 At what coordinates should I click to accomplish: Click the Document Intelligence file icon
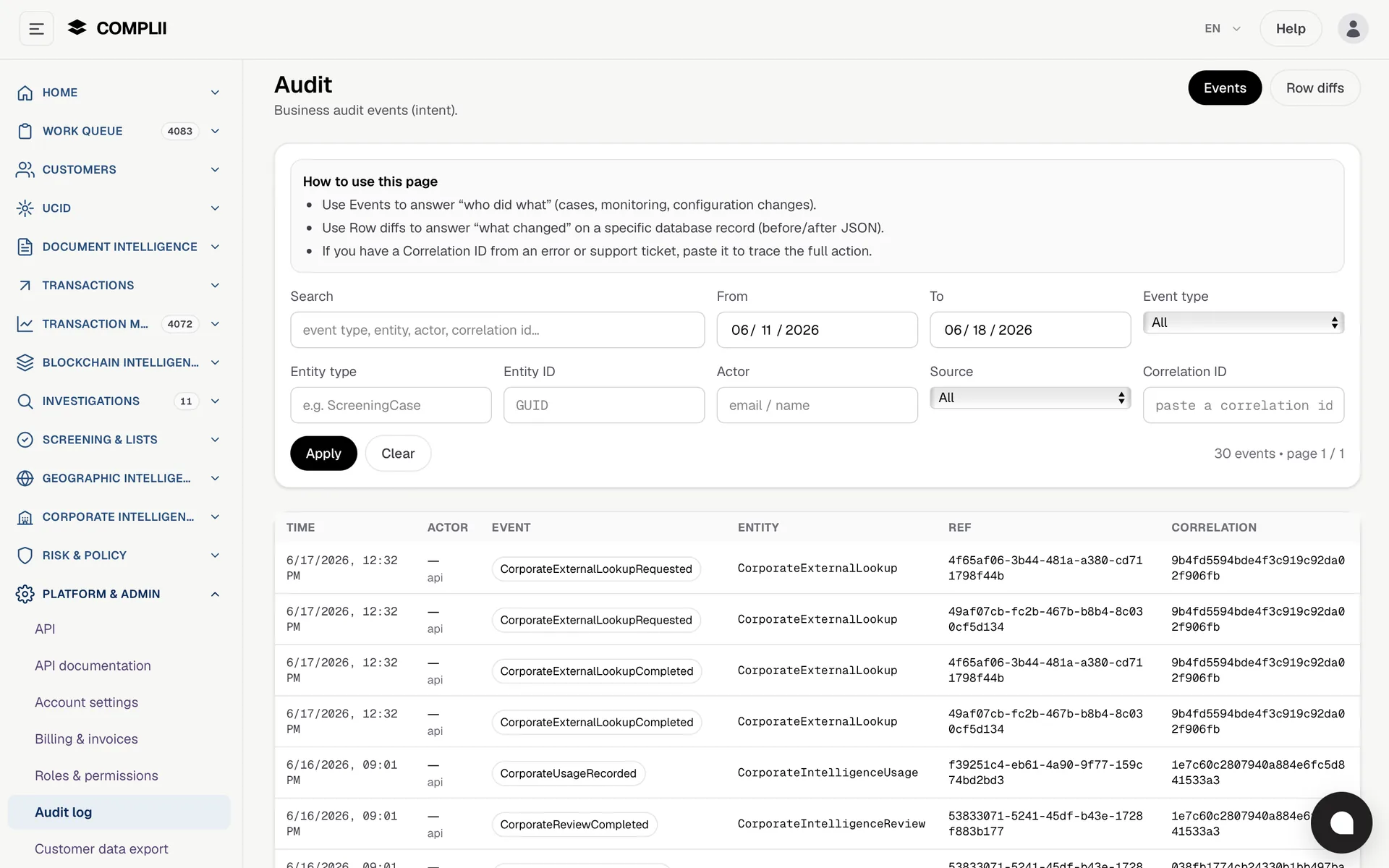point(25,247)
